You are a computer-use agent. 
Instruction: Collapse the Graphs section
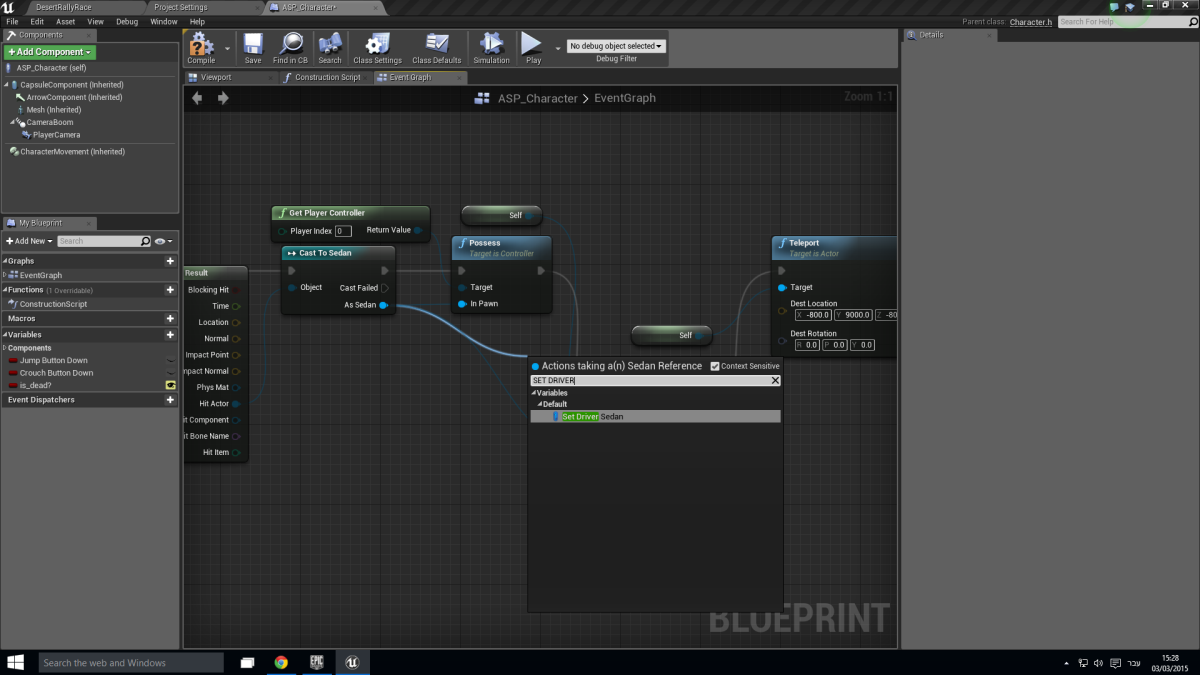pos(4,261)
